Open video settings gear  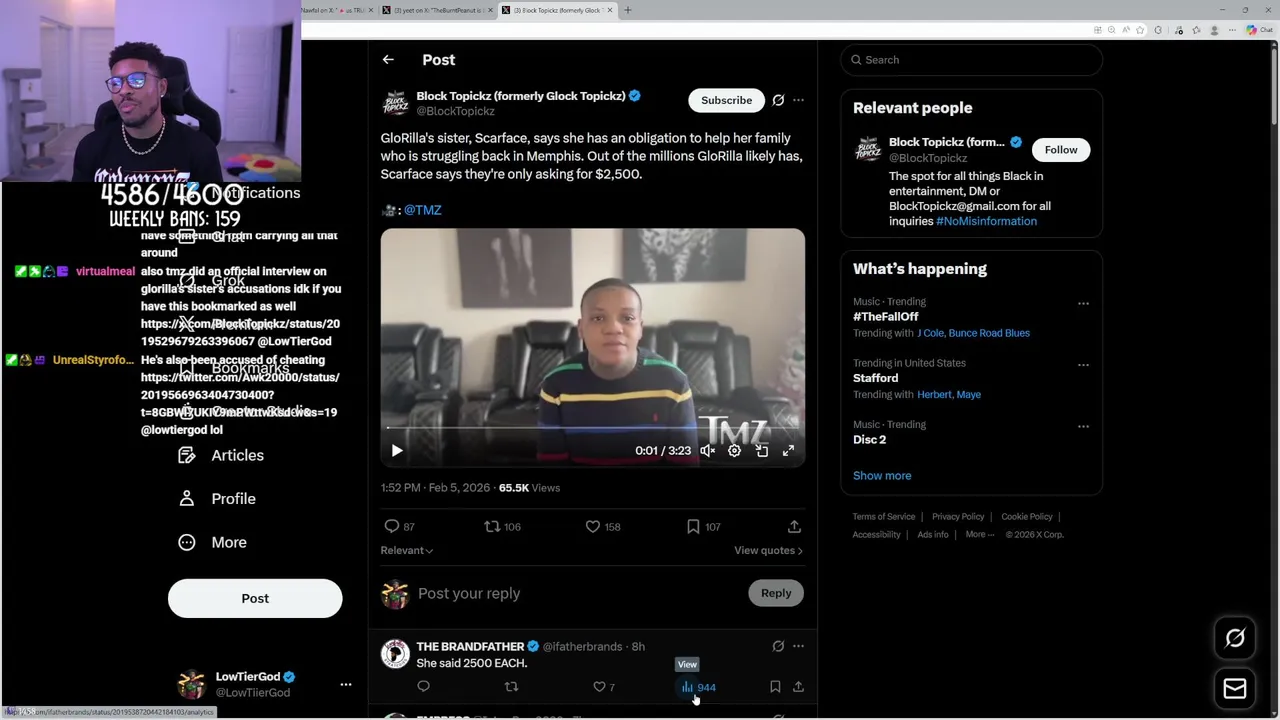click(734, 451)
